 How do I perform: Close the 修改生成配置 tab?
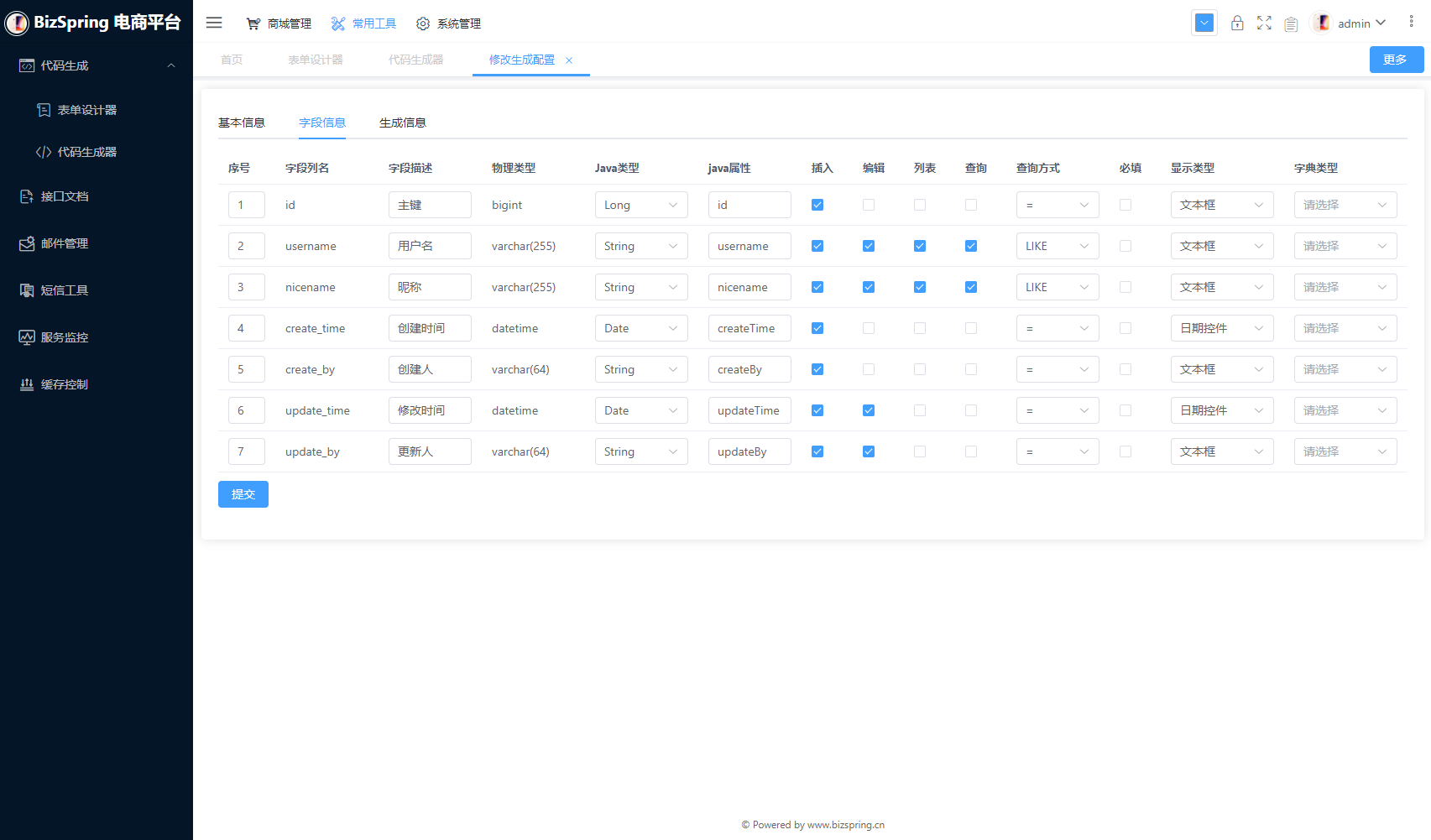click(x=569, y=60)
